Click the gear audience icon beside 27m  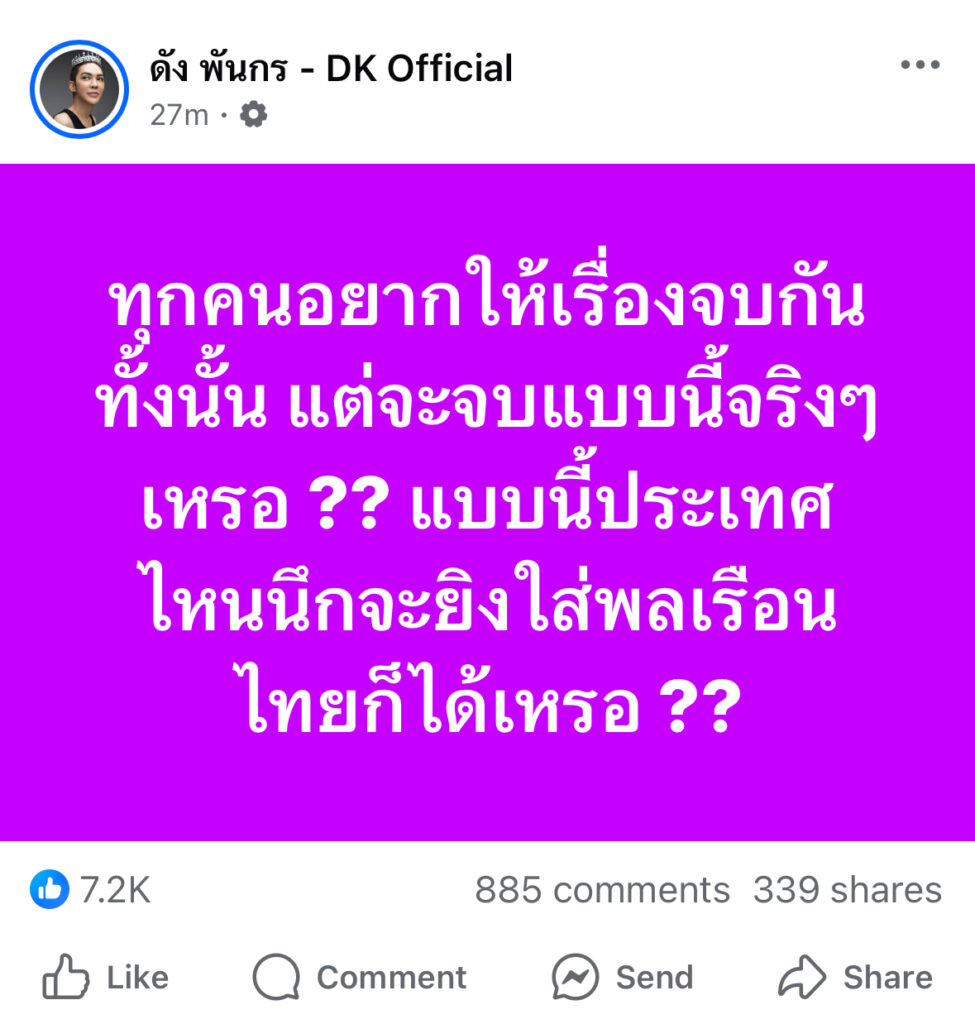click(x=253, y=115)
